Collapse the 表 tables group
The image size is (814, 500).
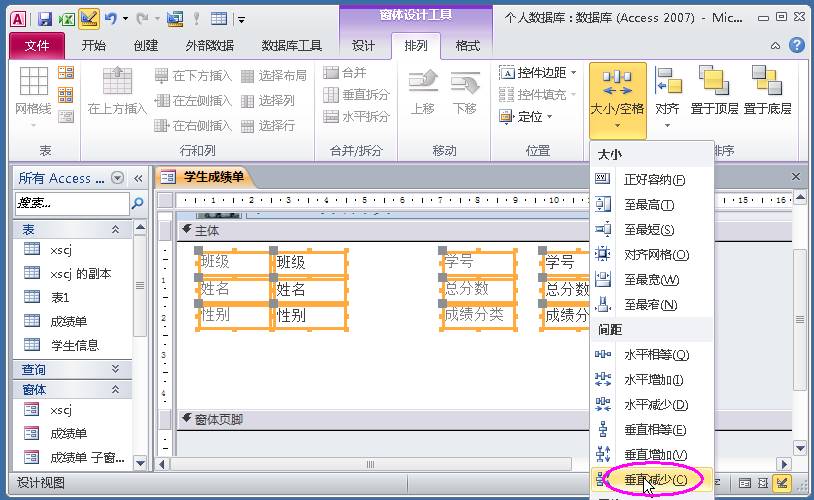[115, 229]
